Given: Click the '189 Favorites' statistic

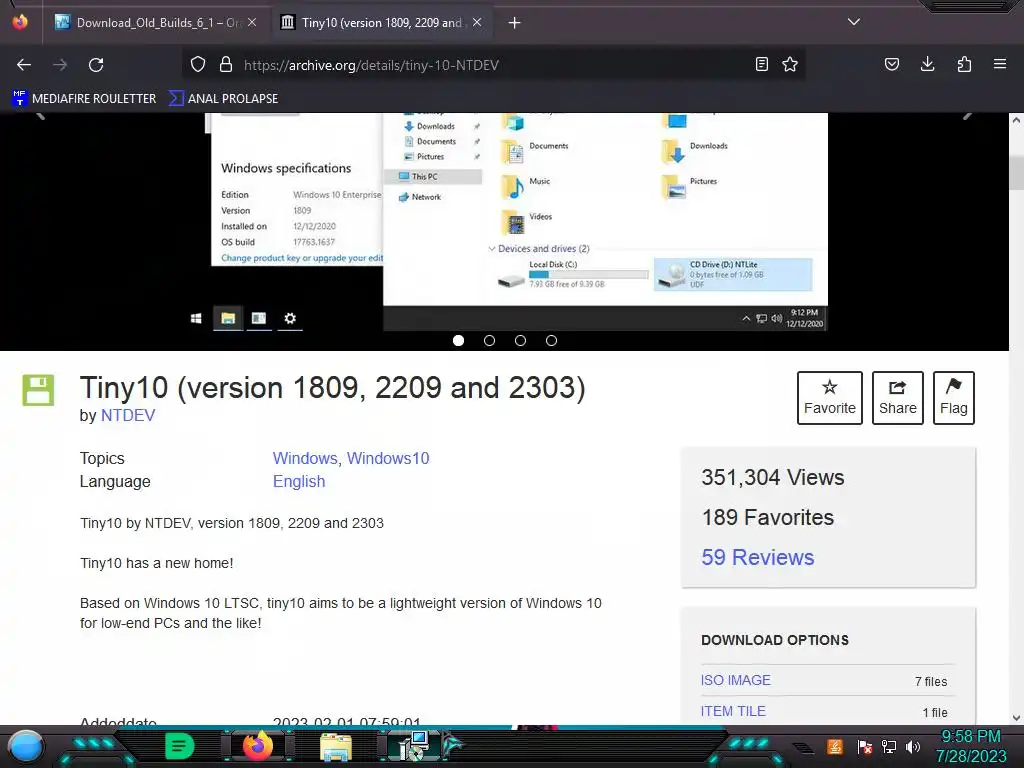Looking at the screenshot, I should 767,517.
